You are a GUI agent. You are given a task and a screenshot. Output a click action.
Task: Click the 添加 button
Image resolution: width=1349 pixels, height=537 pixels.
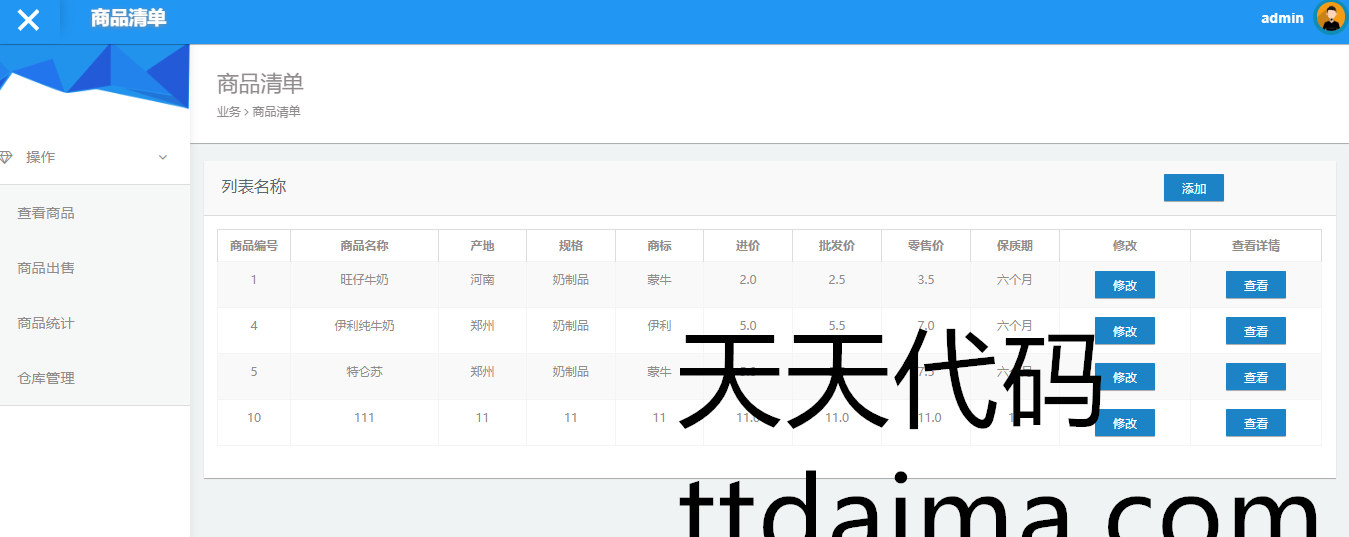pos(1193,188)
